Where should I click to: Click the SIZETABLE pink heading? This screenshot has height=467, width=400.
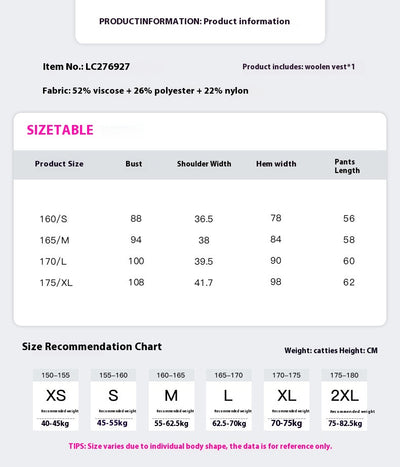[60, 130]
